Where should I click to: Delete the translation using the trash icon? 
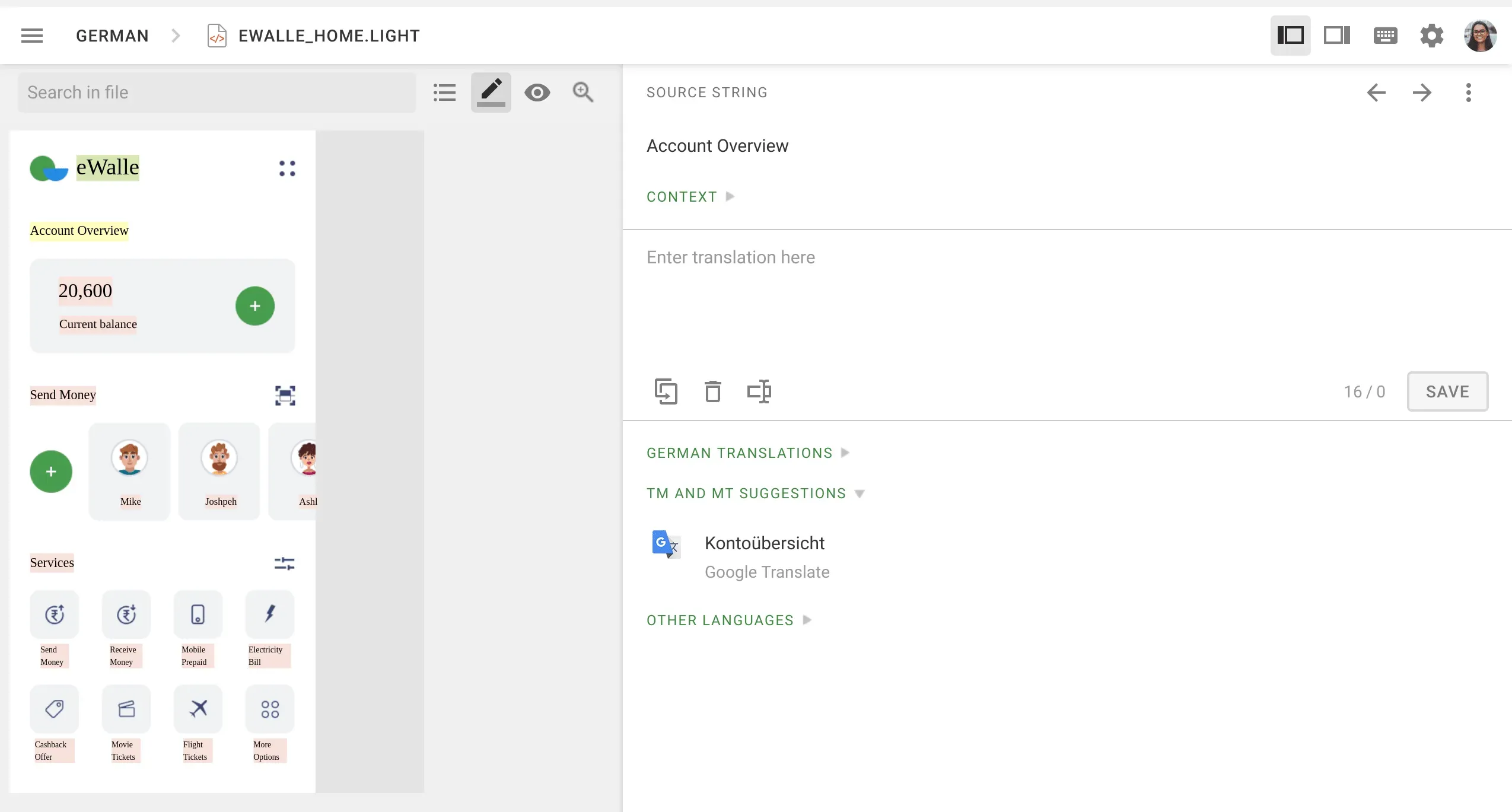pyautogui.click(x=712, y=391)
